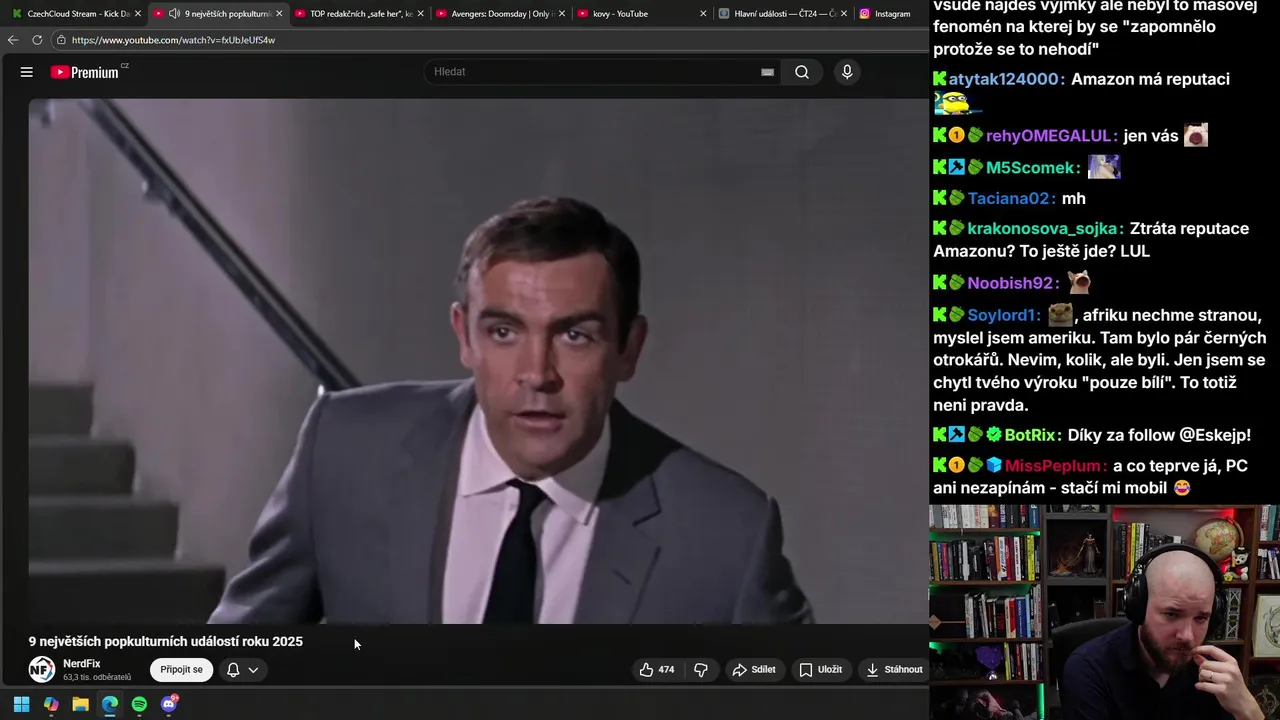This screenshot has height=720, width=1280.
Task: Like the video with 474 likes
Action: point(657,670)
